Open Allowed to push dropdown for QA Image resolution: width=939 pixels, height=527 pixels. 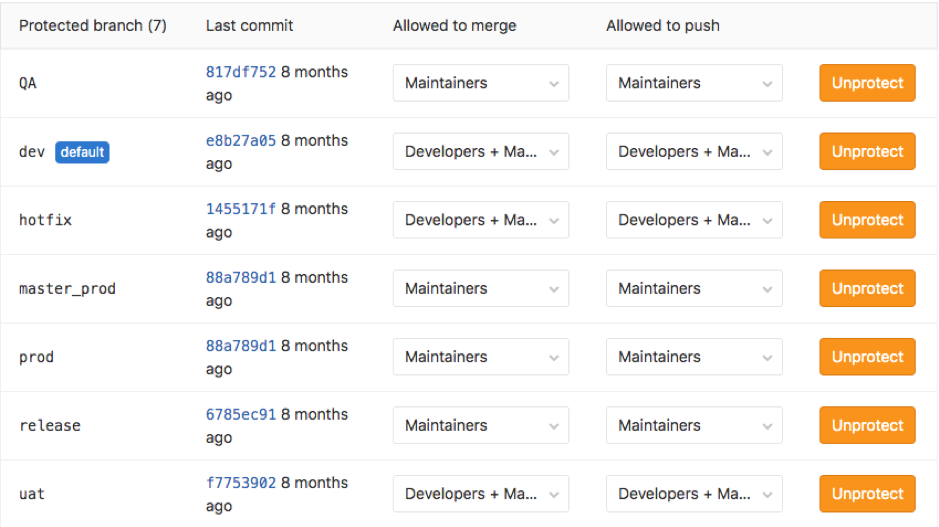tap(694, 83)
